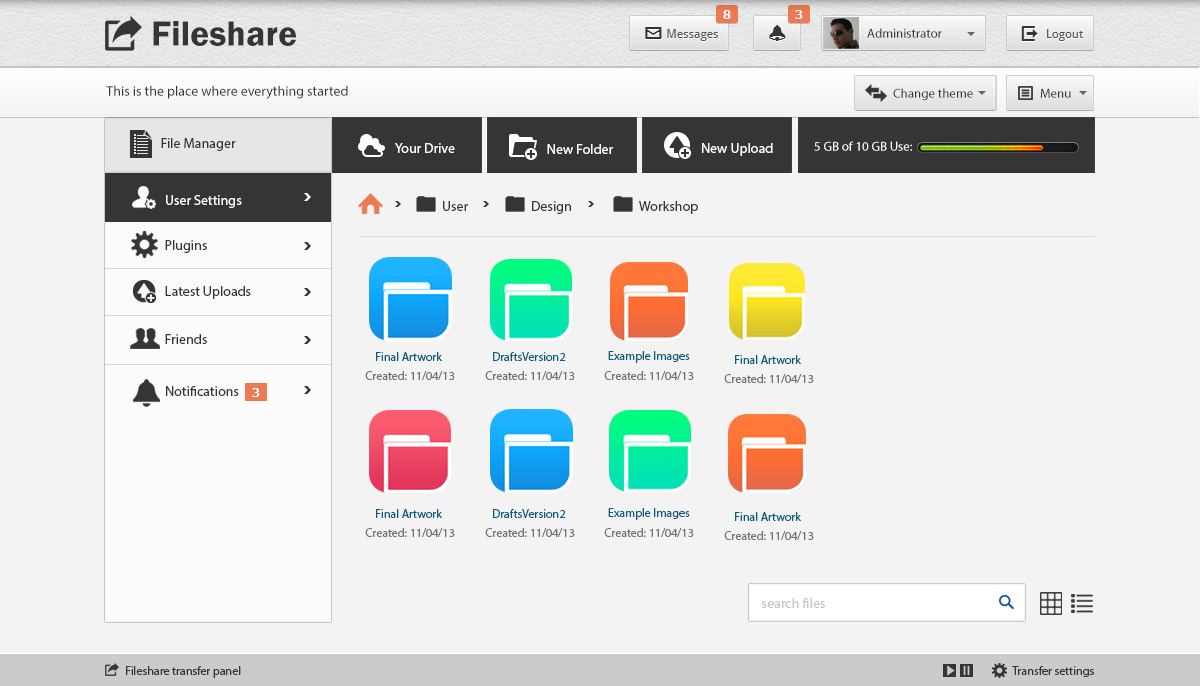Click the notification bell icon in header
Screen dimensions: 1200x686
coord(777,34)
